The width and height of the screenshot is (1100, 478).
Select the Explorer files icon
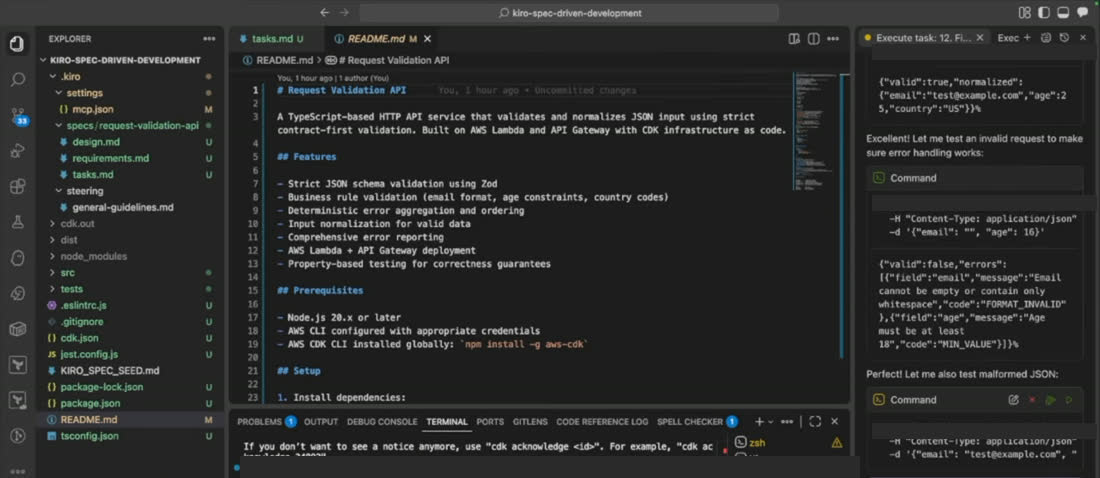pyautogui.click(x=18, y=44)
